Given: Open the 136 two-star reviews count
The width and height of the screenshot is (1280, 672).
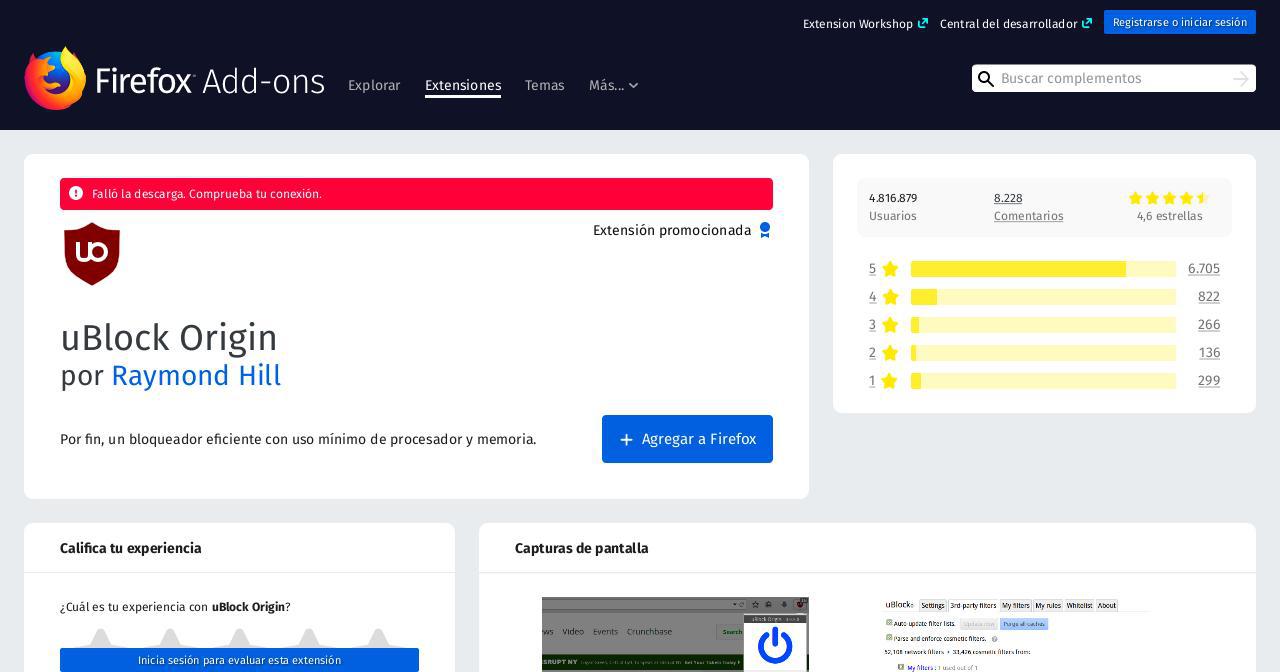Looking at the screenshot, I should (1209, 353).
